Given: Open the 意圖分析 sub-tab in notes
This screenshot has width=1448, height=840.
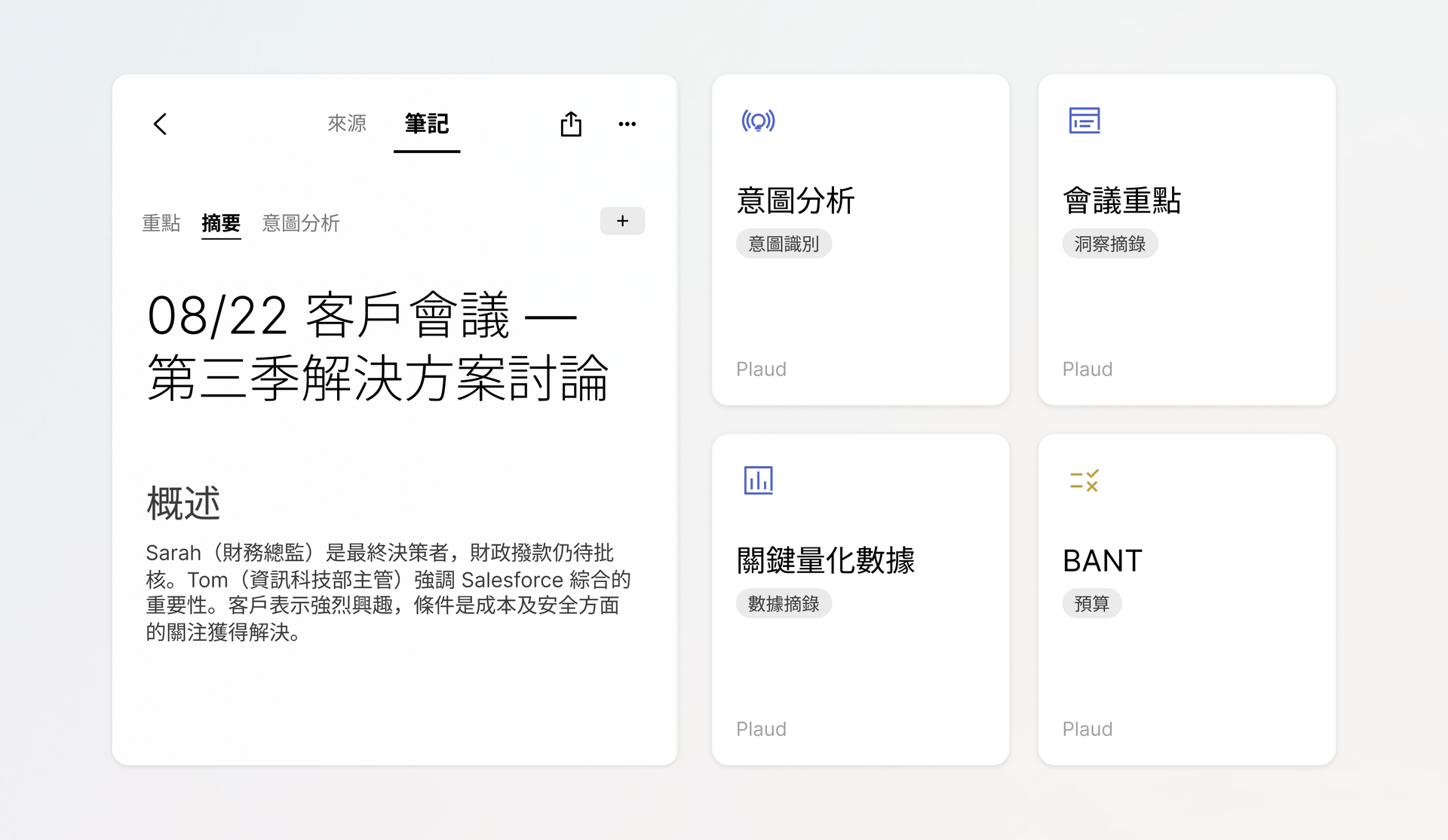Looking at the screenshot, I should click(x=301, y=223).
